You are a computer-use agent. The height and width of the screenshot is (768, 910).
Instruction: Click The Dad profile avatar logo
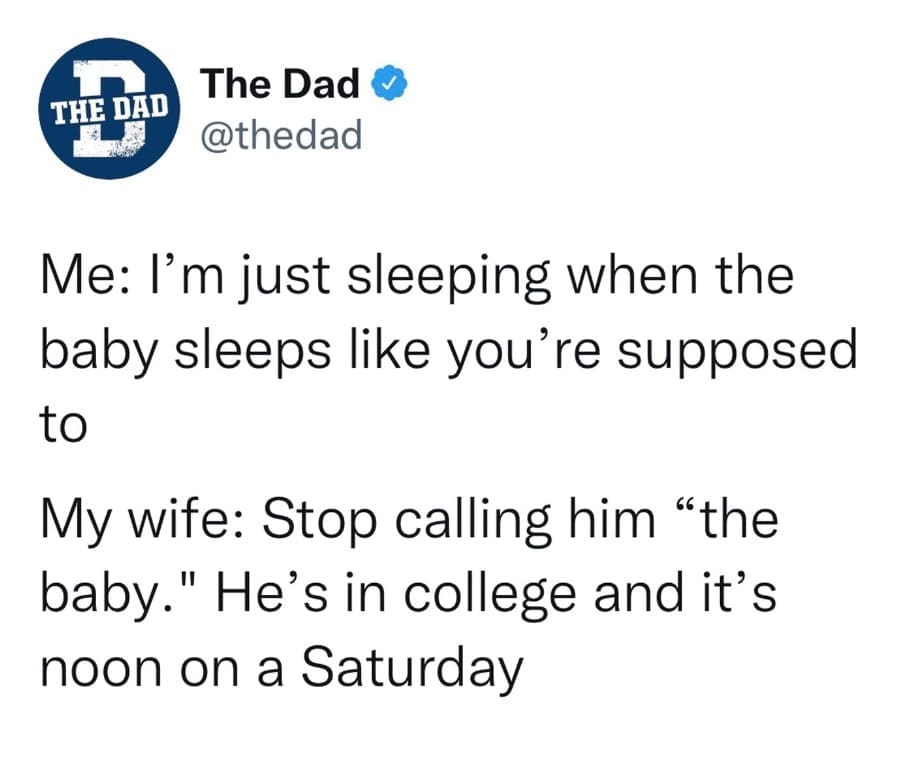[112, 109]
